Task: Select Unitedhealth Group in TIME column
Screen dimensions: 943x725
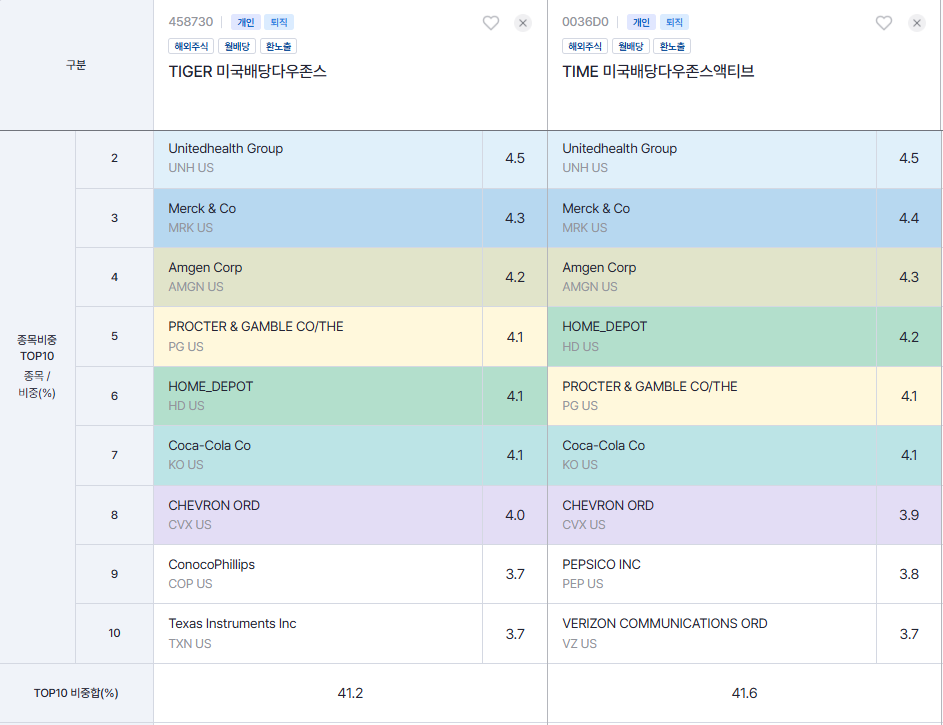Action: click(711, 159)
